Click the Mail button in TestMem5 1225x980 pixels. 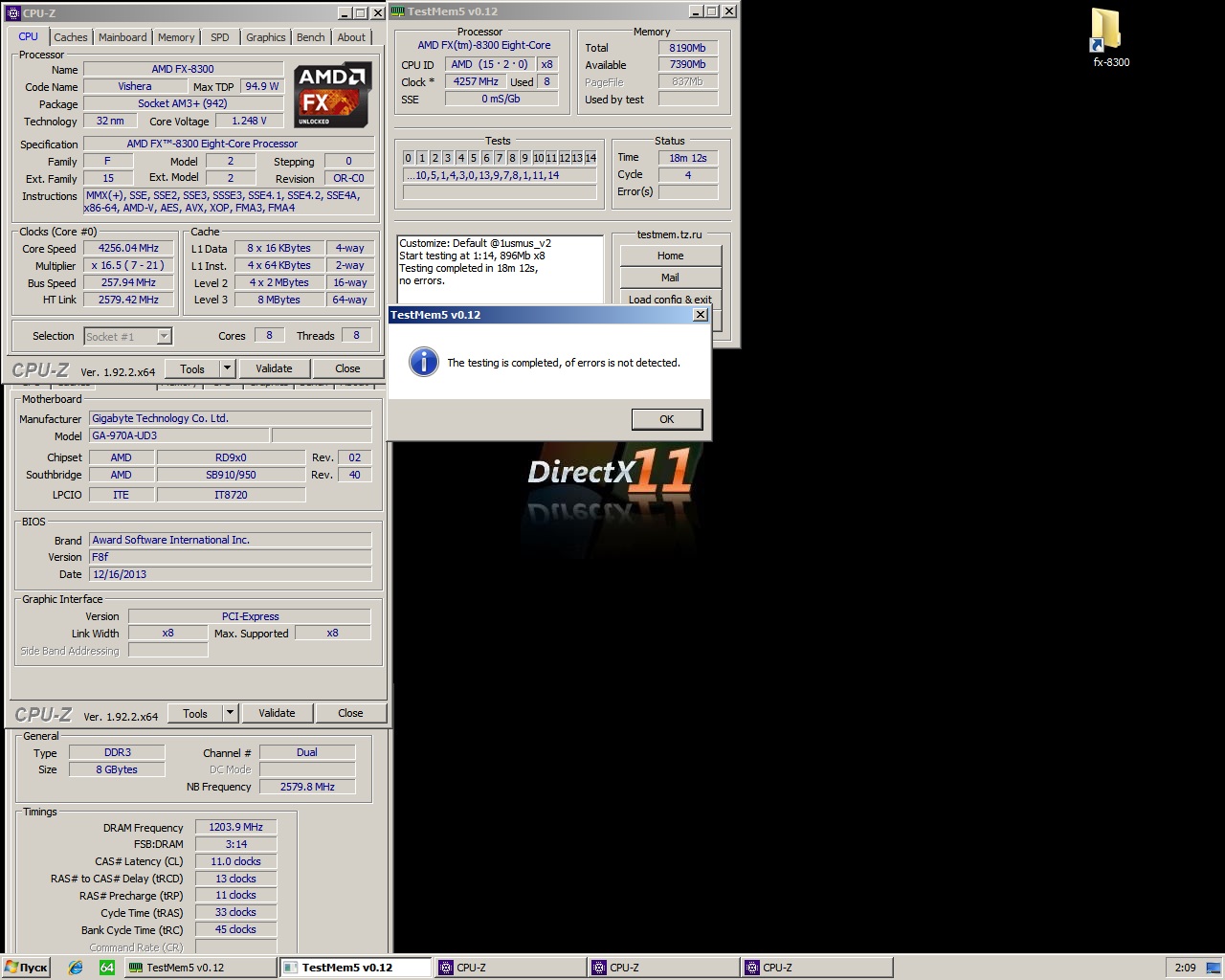tap(670, 278)
